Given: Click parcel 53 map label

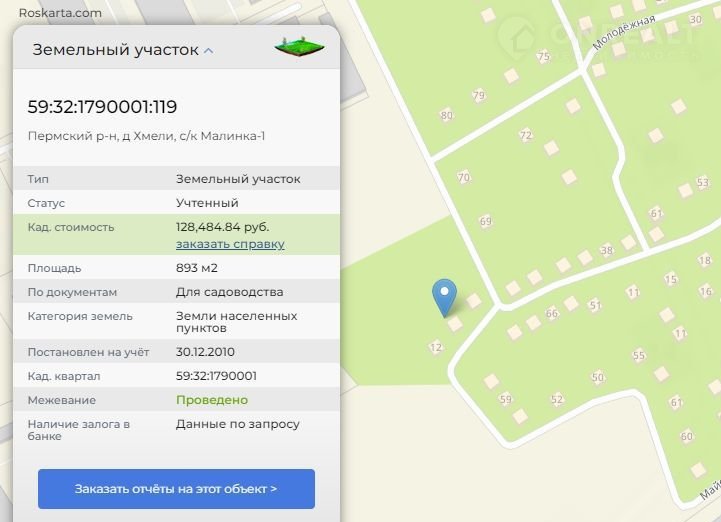Looking at the screenshot, I should click(x=702, y=183).
